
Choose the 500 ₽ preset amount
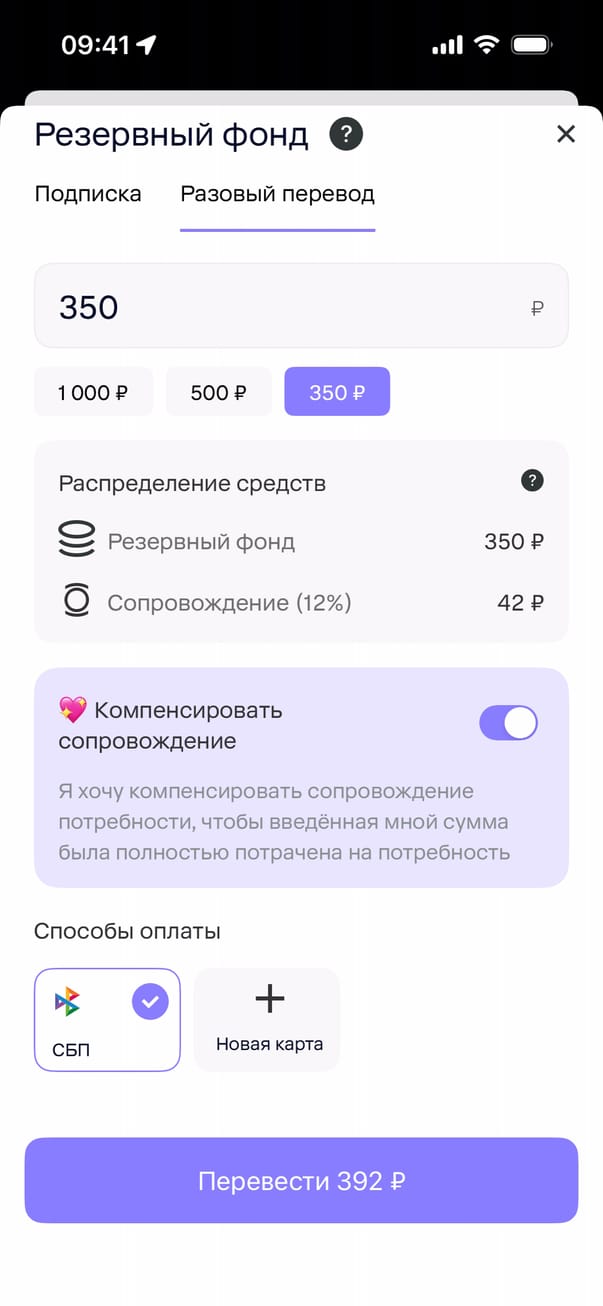218,392
